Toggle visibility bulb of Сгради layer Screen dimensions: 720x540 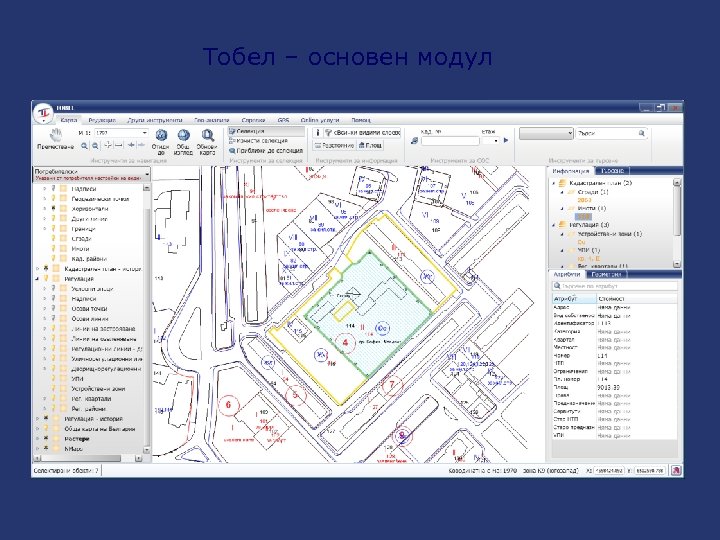click(53, 239)
